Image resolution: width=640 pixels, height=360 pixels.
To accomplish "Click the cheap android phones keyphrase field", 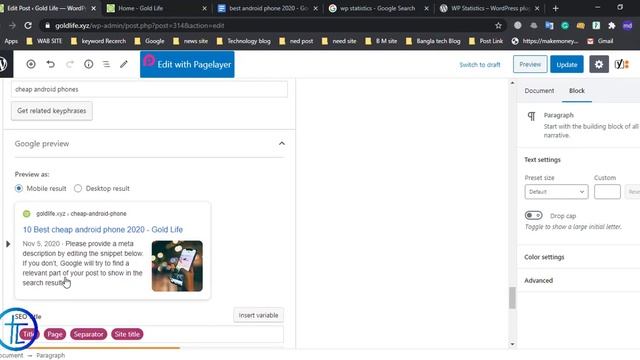I will tap(149, 89).
